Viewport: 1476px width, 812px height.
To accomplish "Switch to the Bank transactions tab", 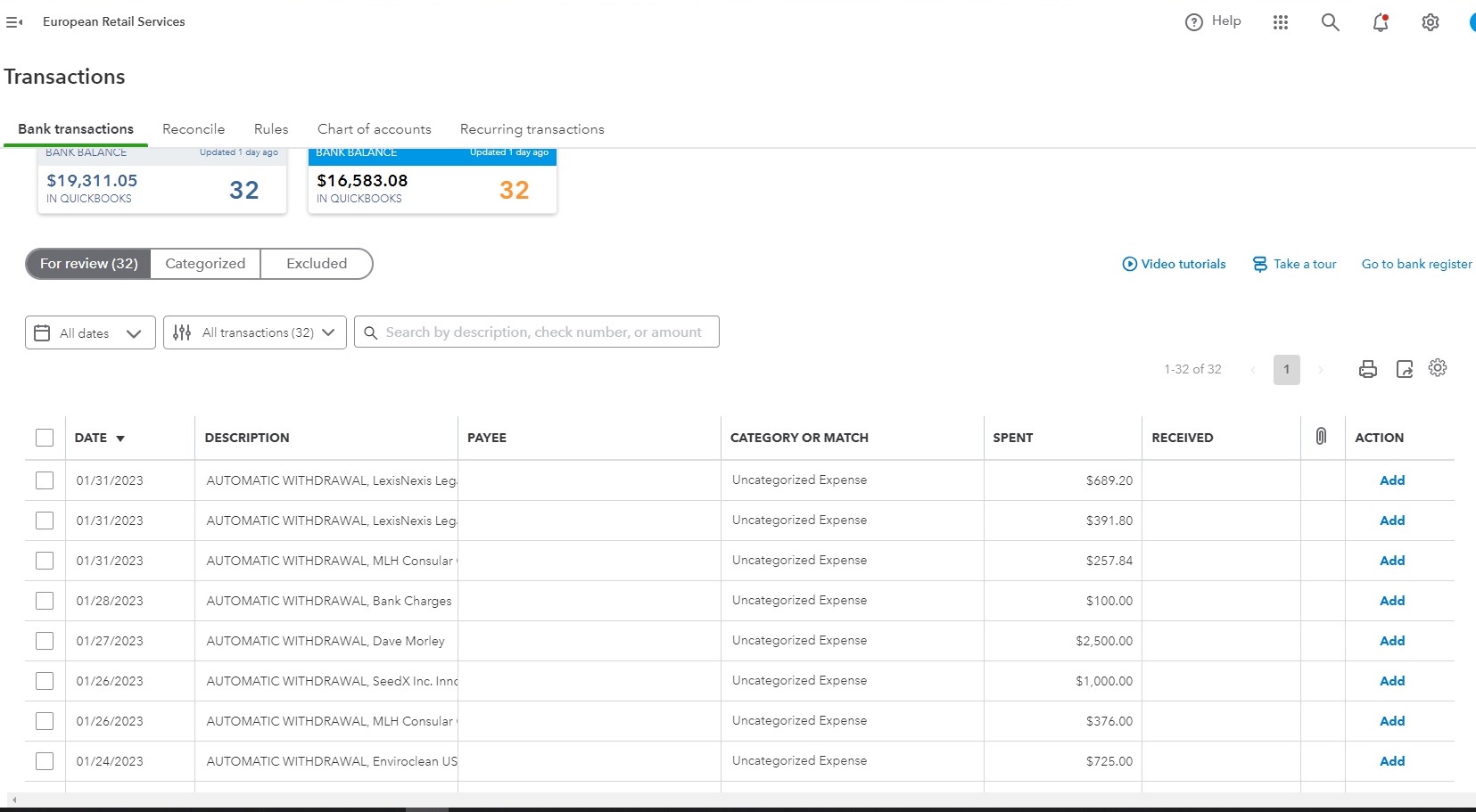I will [x=76, y=129].
